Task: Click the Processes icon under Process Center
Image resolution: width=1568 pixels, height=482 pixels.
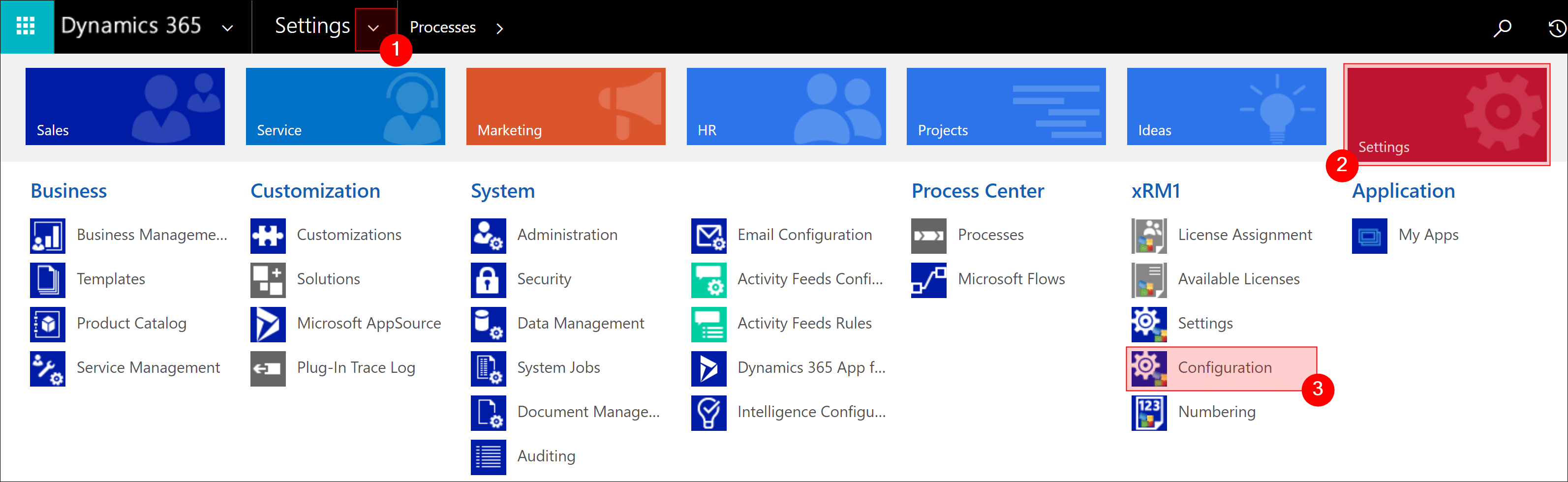Action: coord(929,236)
